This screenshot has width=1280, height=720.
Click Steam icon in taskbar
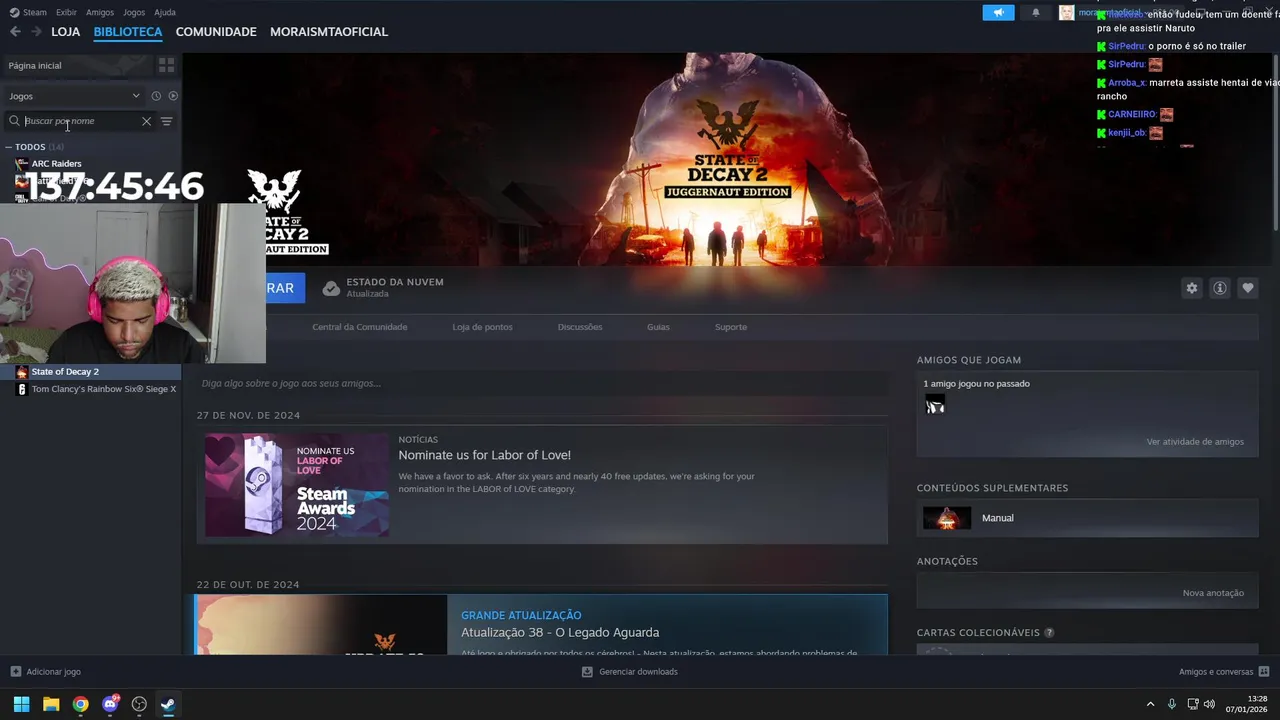(168, 704)
